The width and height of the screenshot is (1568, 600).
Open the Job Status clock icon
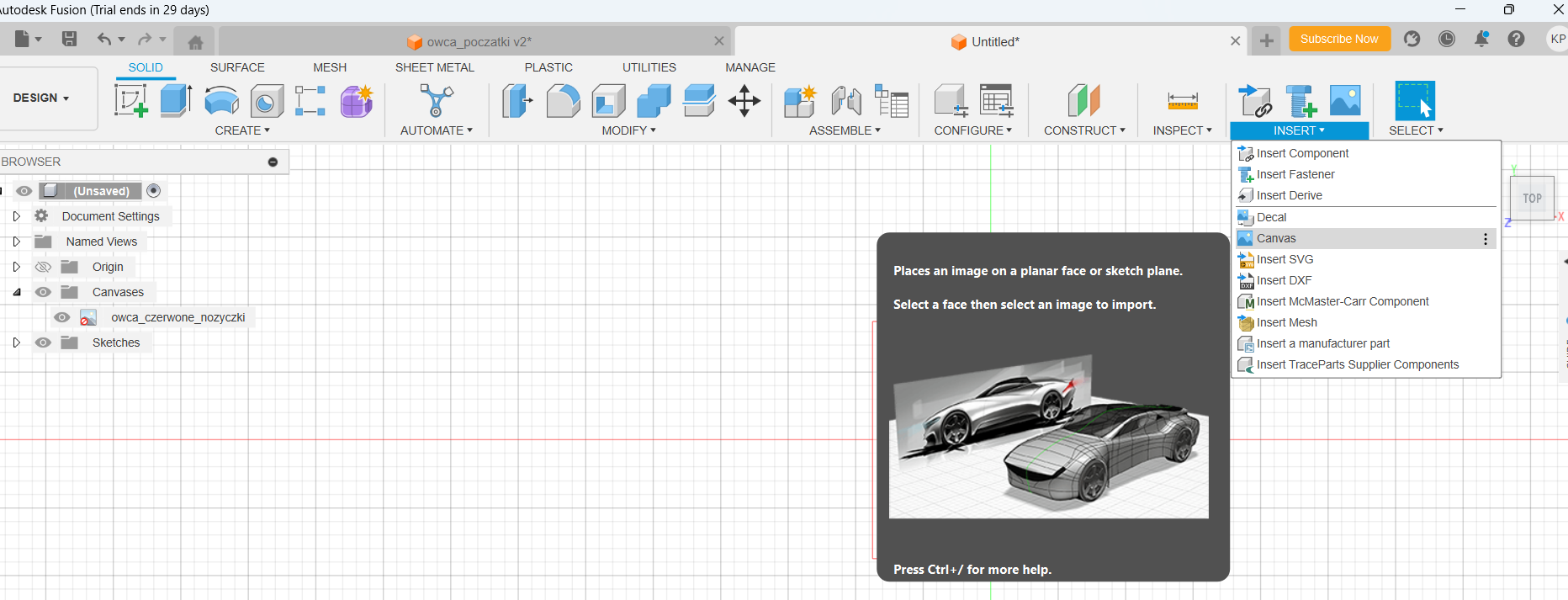click(1447, 39)
